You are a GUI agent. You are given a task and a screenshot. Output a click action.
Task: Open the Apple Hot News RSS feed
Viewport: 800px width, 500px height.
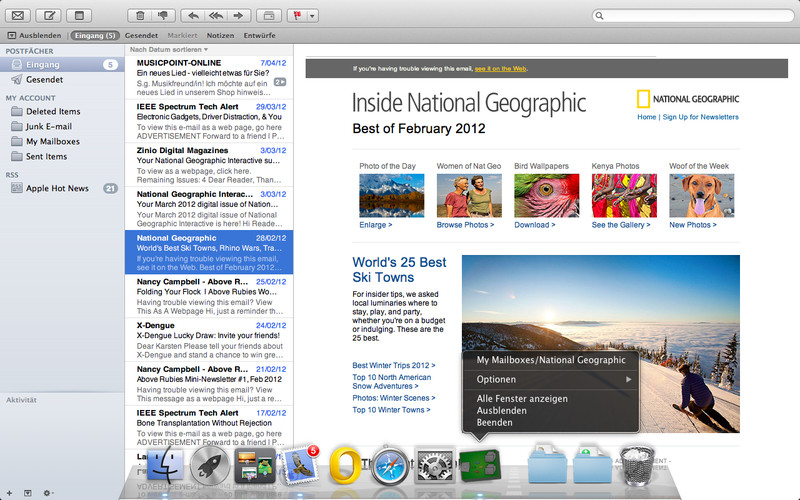tap(62, 188)
